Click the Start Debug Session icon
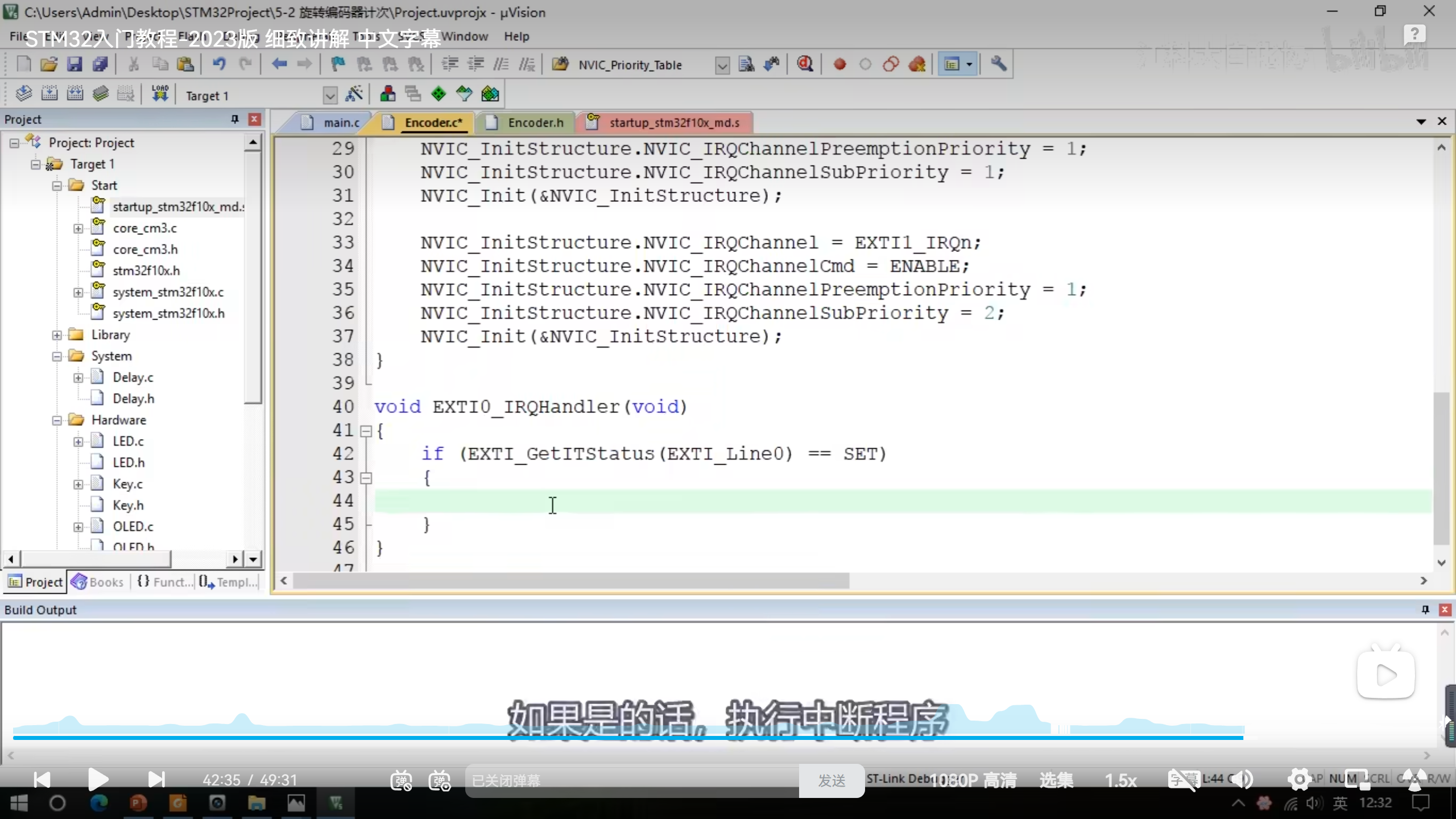This screenshot has width=1456, height=819. point(804,64)
